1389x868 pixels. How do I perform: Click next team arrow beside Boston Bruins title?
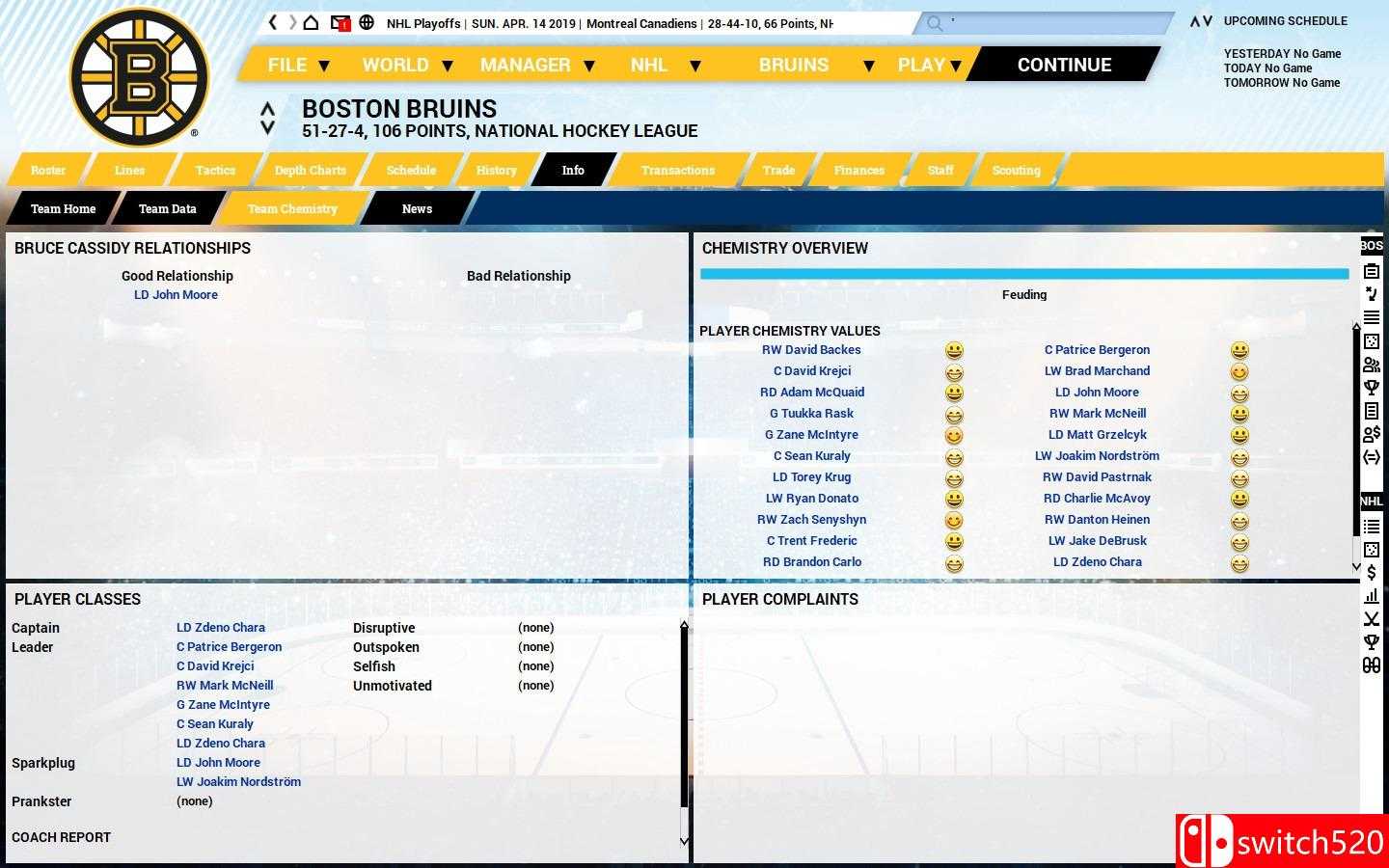click(x=268, y=127)
